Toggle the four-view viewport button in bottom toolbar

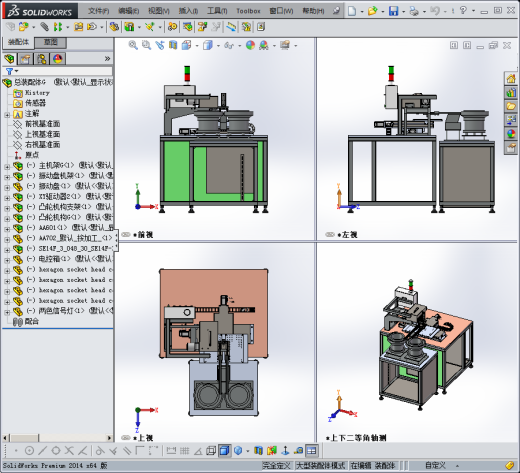coord(312,451)
